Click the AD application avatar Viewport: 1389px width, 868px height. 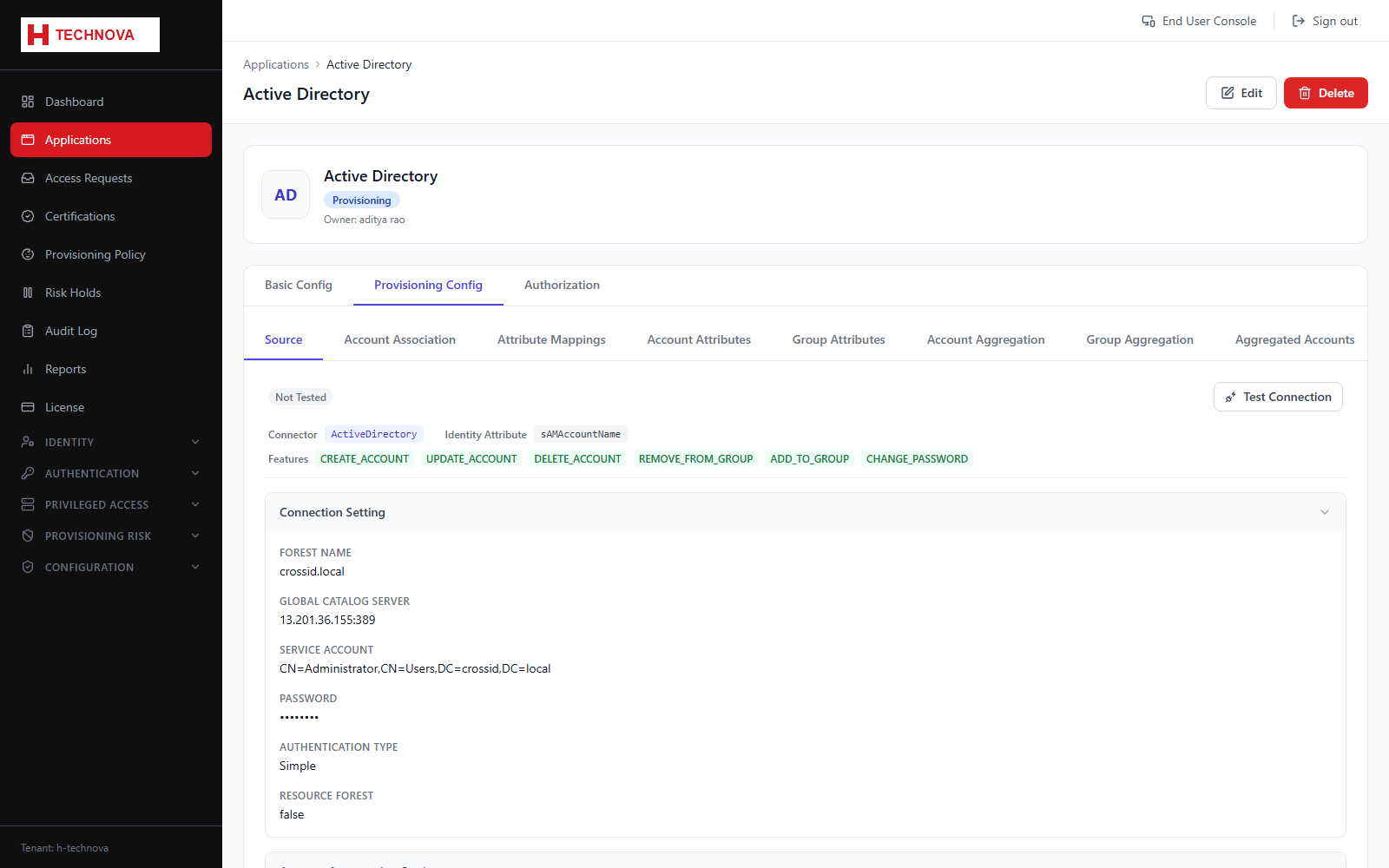point(286,194)
